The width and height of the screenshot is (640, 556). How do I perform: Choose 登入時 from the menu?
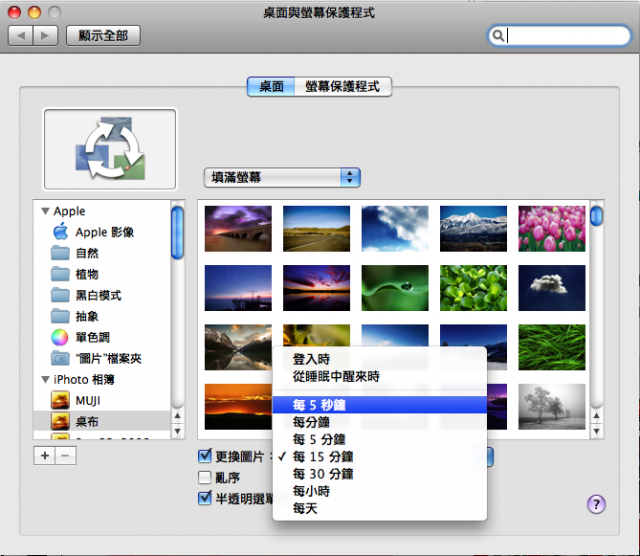coord(380,359)
